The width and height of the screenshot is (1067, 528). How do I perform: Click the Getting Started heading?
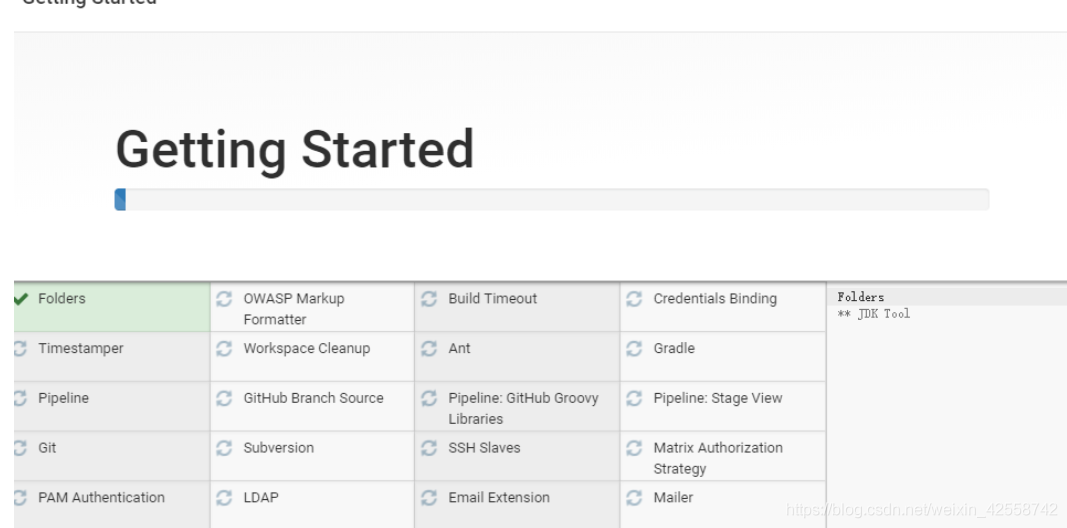[x=295, y=150]
